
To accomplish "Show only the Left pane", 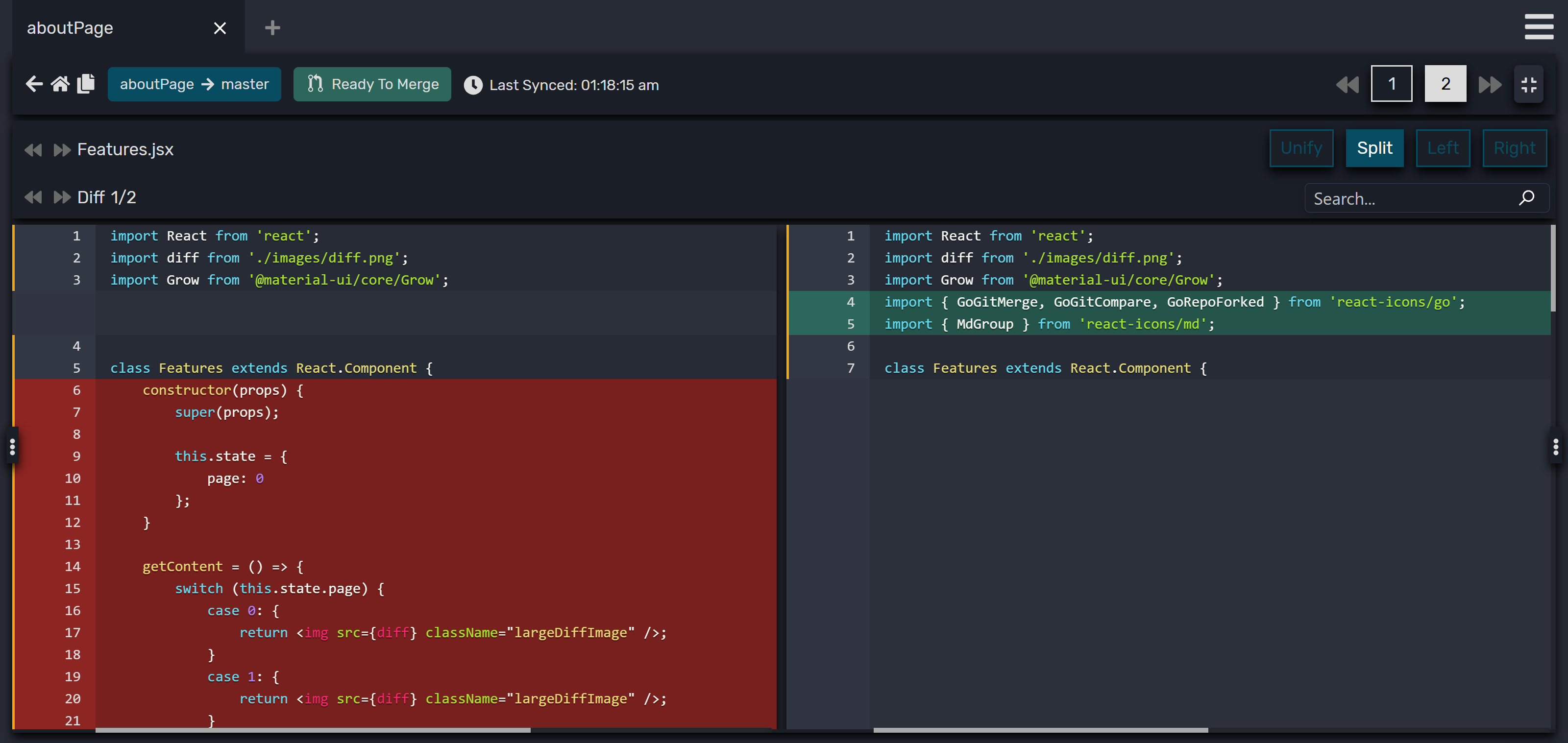I will (1442, 148).
